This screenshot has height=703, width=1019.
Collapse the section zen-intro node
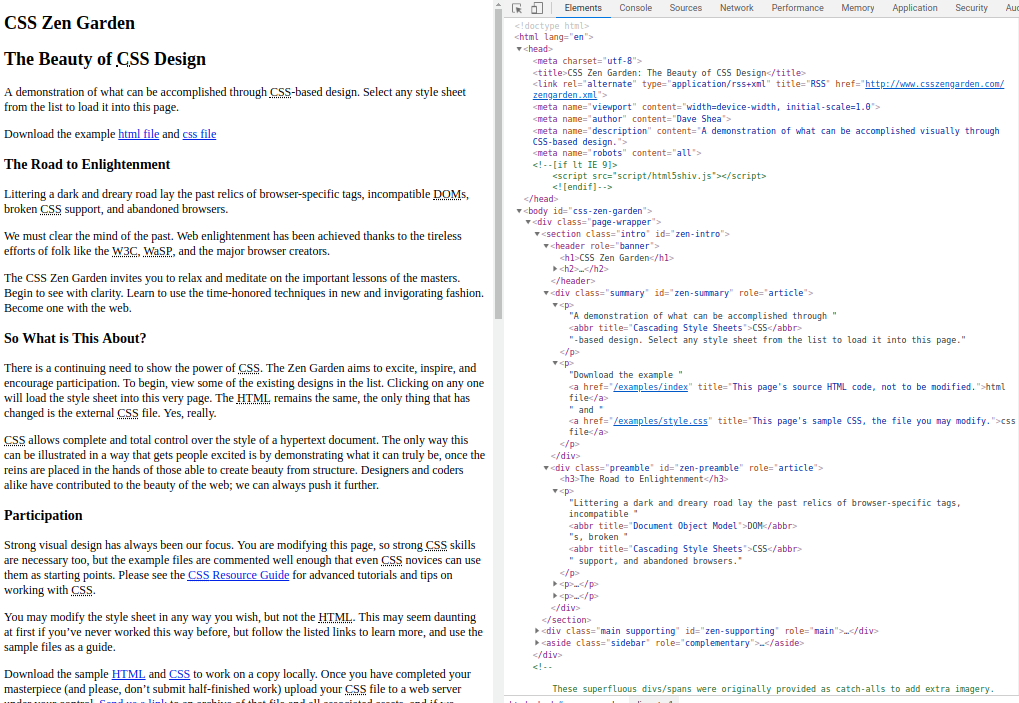537,234
